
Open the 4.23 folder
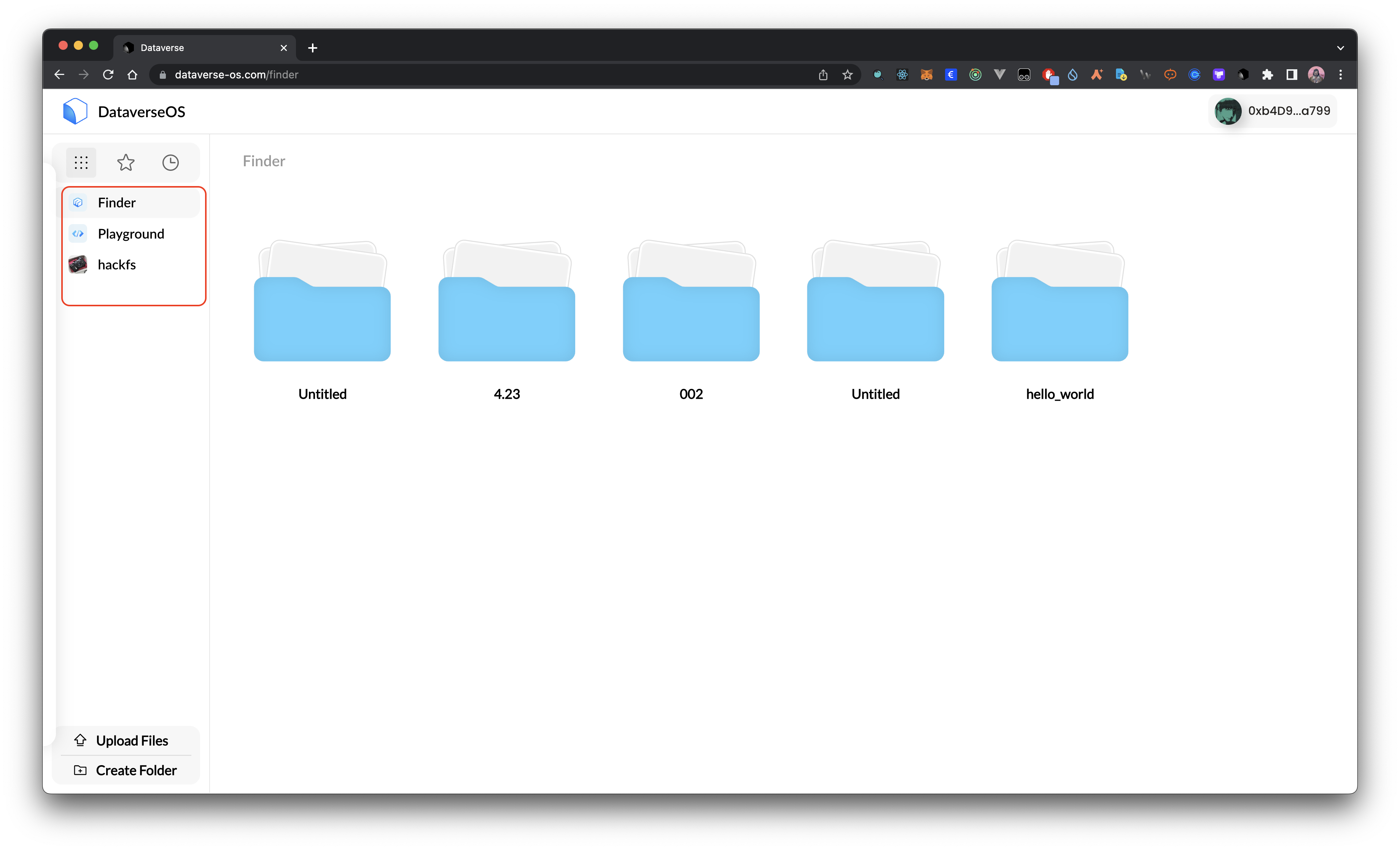506,318
